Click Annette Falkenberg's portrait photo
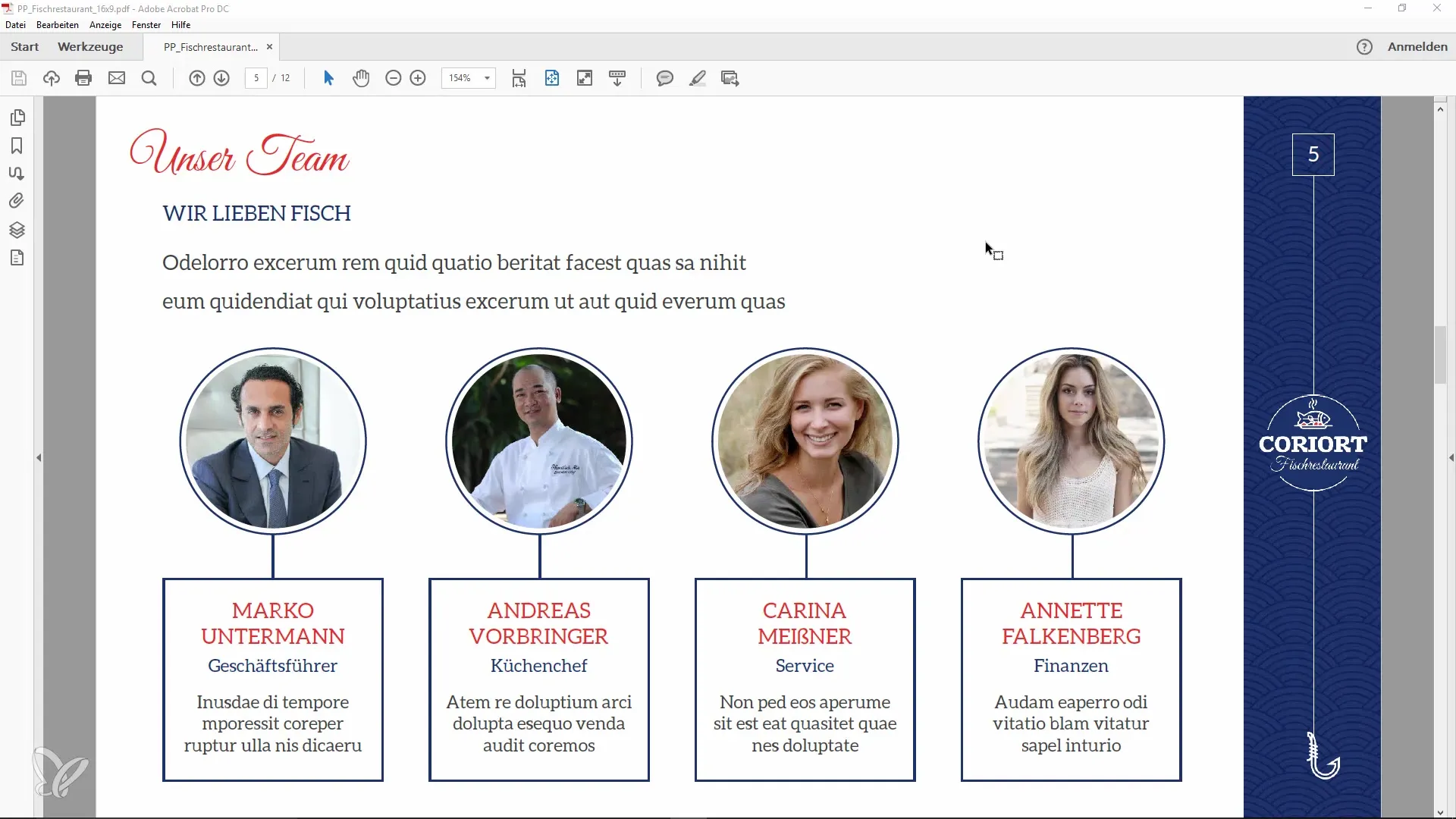The width and height of the screenshot is (1456, 819). click(1072, 441)
